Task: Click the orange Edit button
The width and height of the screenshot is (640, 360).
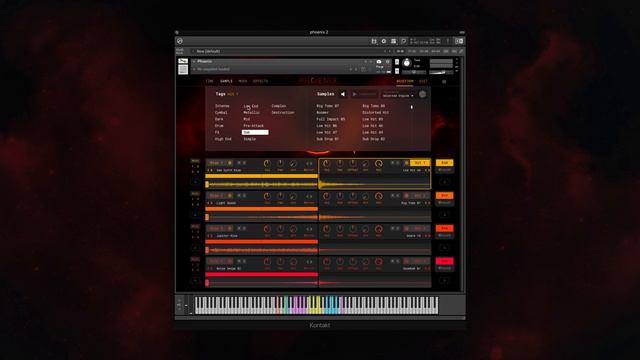Action: tap(444, 195)
